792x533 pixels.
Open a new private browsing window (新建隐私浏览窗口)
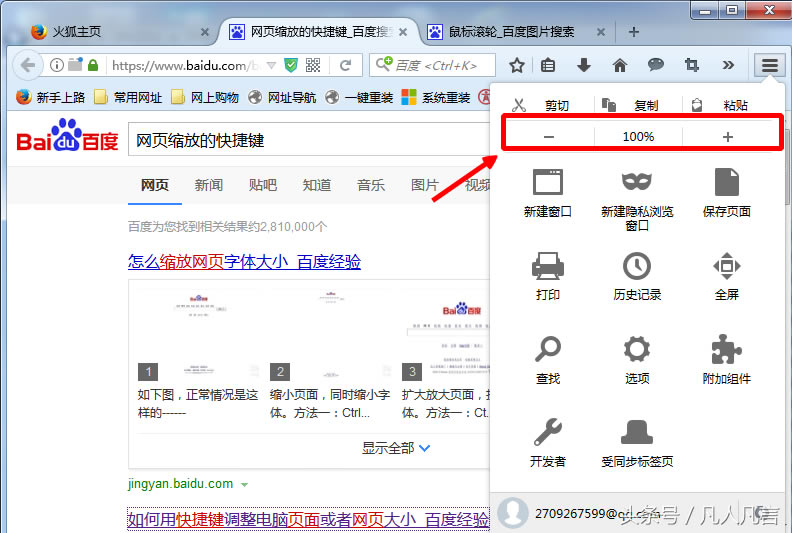[637, 182]
